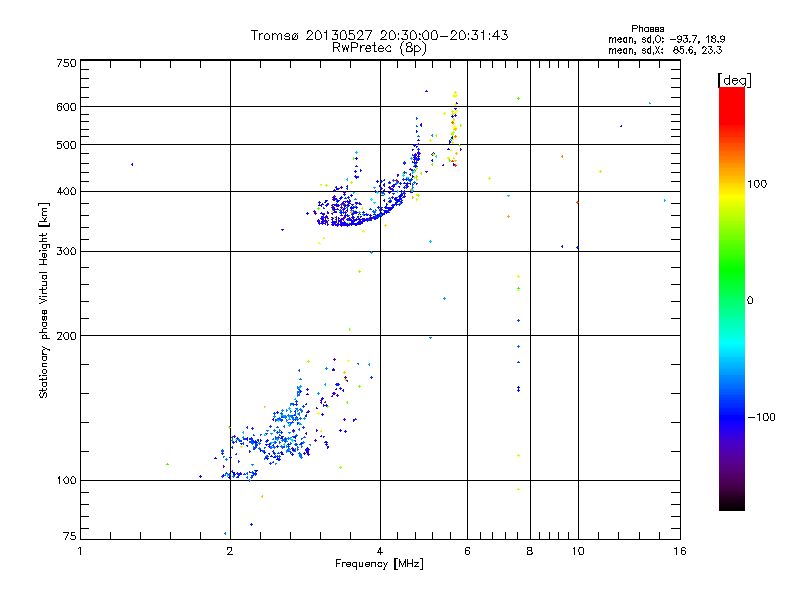This screenshot has width=800, height=600.
Task: Click the colorbar tick label '-100'
Action: point(761,417)
